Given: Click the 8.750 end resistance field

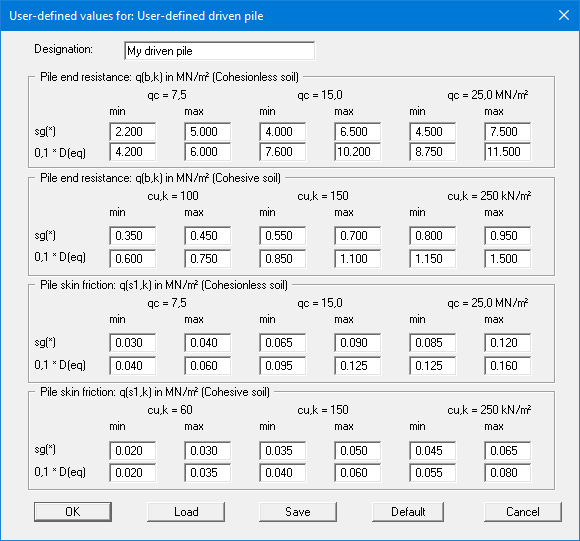Looking at the screenshot, I should tap(432, 152).
